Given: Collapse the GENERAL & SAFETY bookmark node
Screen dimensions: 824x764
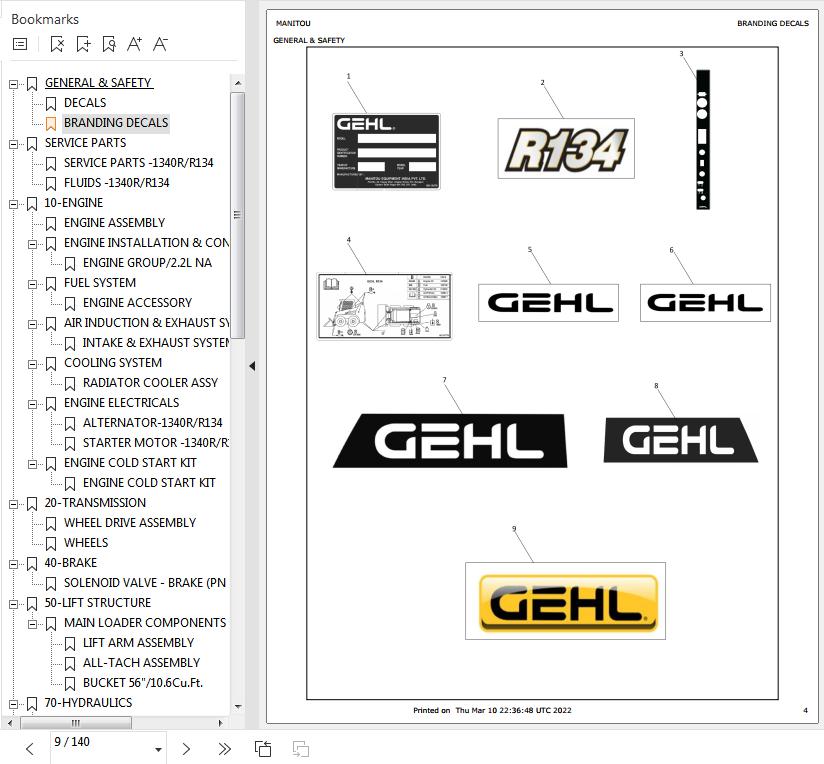Looking at the screenshot, I should 13,84.
